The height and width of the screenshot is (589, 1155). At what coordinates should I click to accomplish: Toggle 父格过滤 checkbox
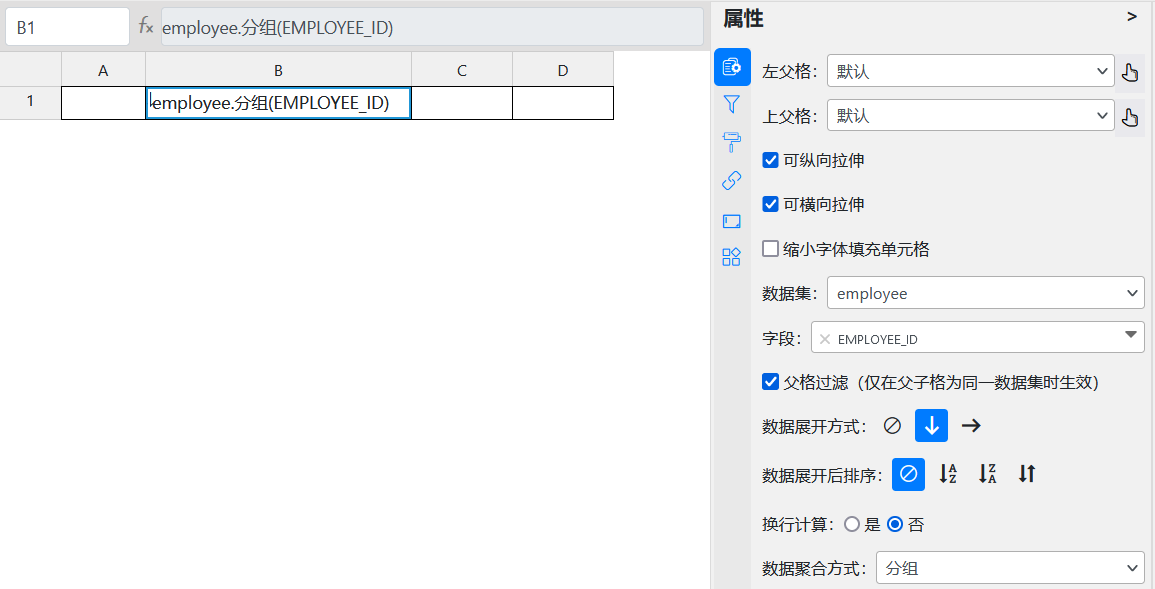click(x=770, y=382)
